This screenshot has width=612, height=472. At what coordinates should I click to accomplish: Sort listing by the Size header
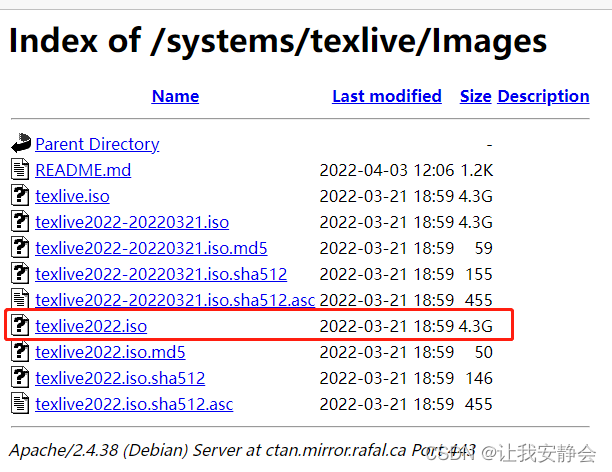coord(475,96)
